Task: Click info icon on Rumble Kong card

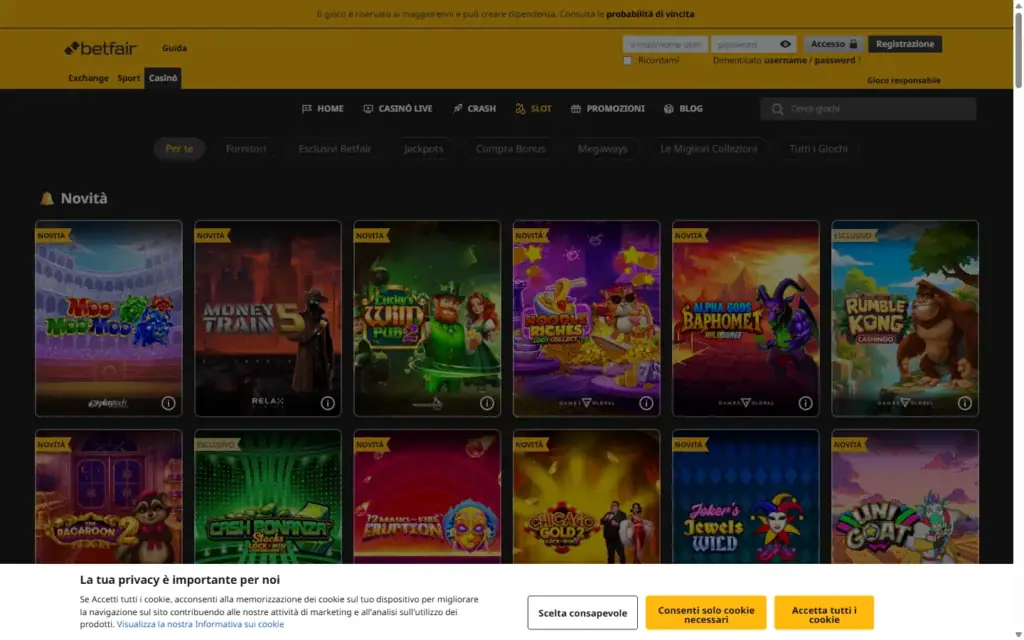Action: pos(965,403)
